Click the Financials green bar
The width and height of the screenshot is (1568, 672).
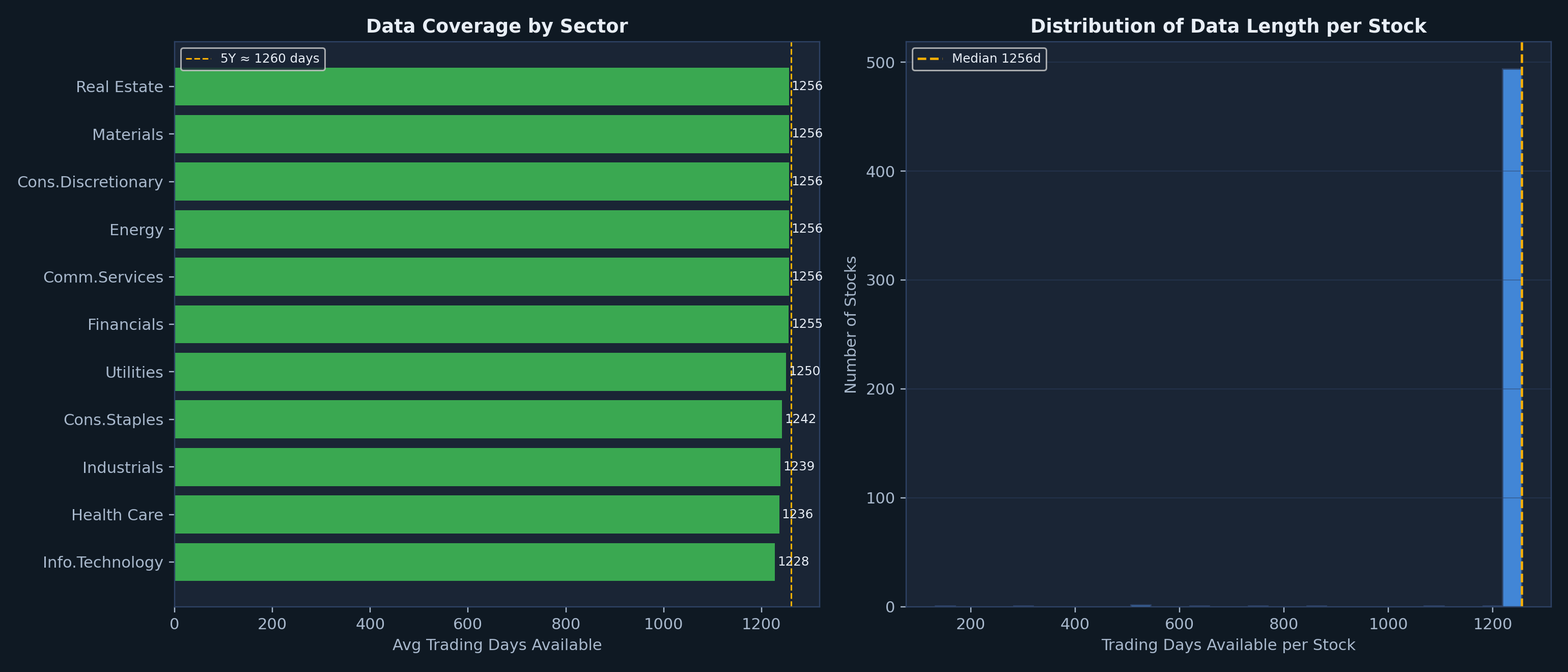482,324
